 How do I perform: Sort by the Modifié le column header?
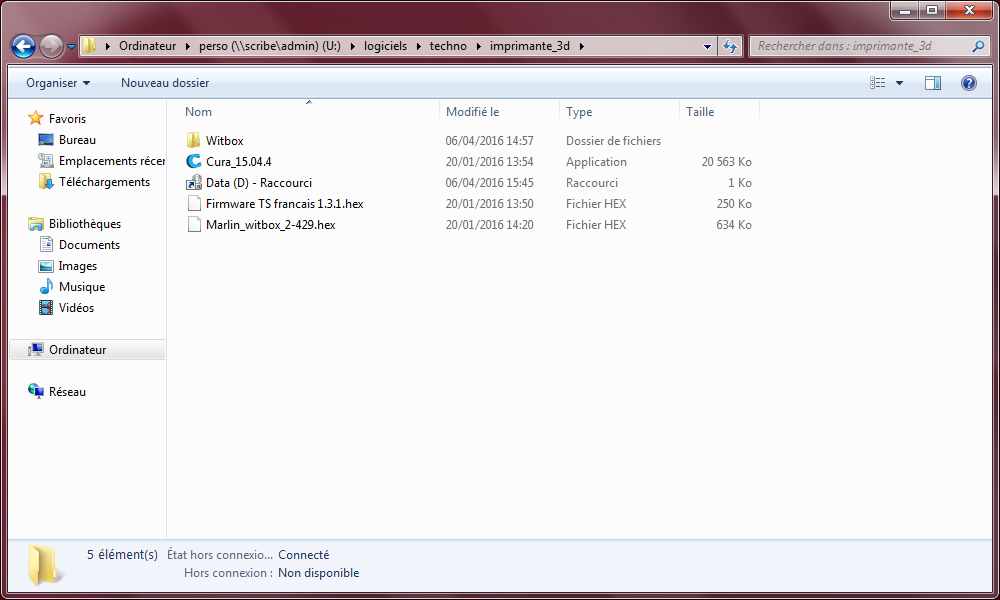[472, 112]
